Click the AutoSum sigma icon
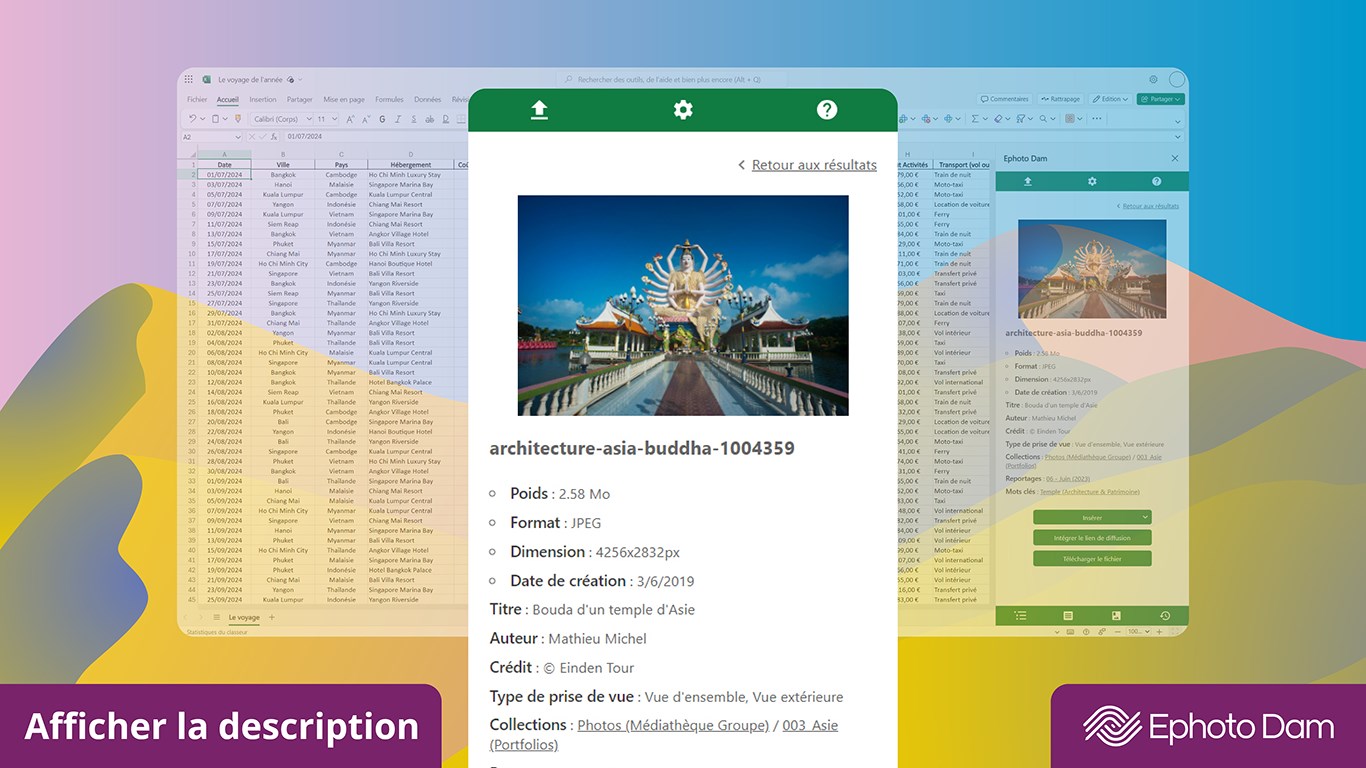1366x768 pixels. click(975, 119)
